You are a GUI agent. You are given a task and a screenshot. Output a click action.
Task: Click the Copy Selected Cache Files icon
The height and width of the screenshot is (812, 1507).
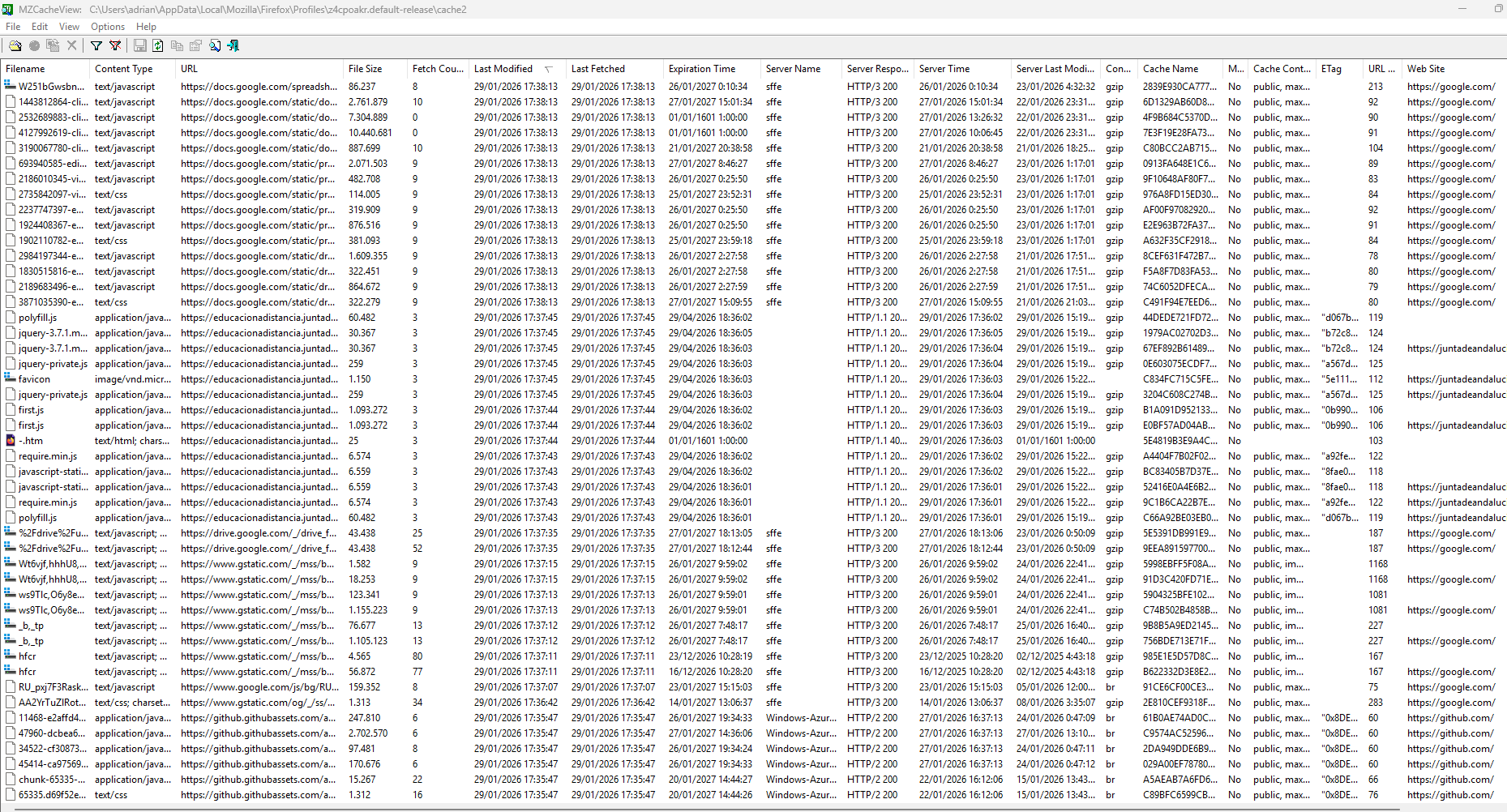53,46
